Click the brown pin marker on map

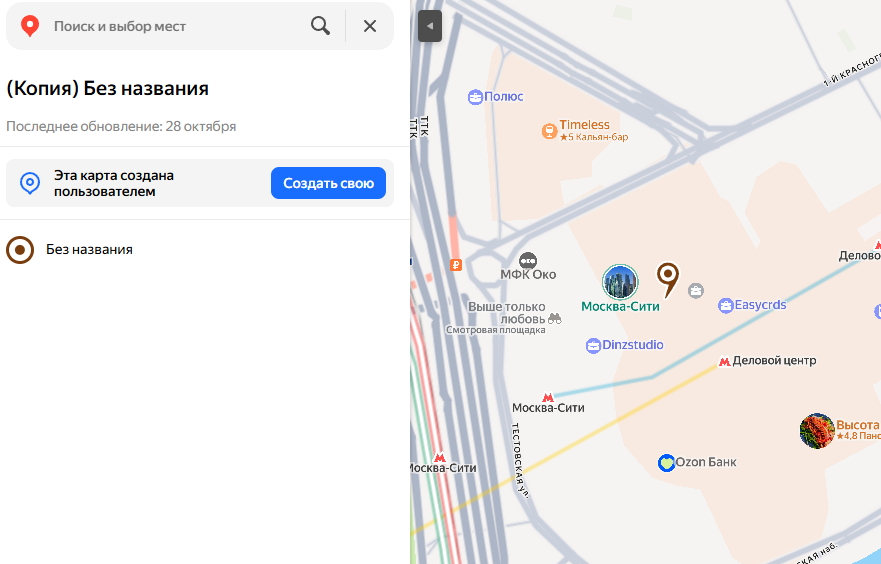[x=667, y=279]
